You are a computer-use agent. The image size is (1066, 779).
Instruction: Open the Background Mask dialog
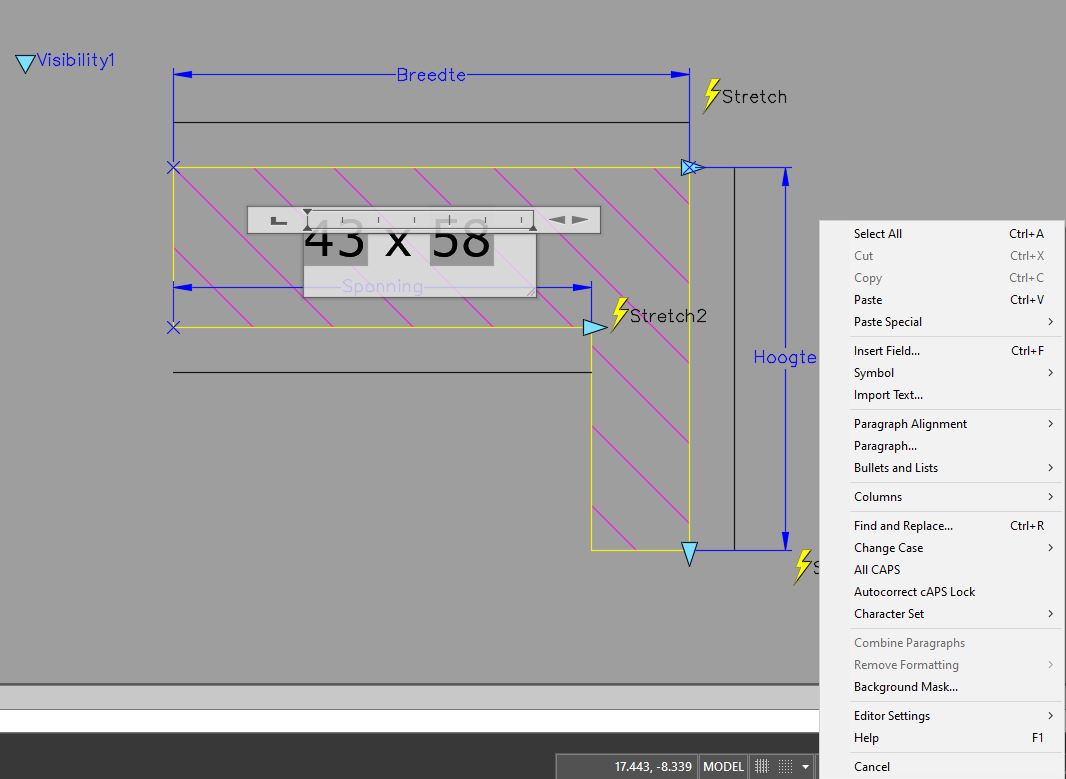905,687
